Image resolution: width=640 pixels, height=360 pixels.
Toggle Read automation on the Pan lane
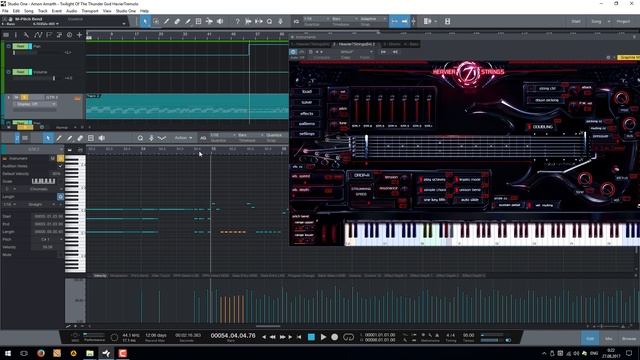(x=20, y=46)
